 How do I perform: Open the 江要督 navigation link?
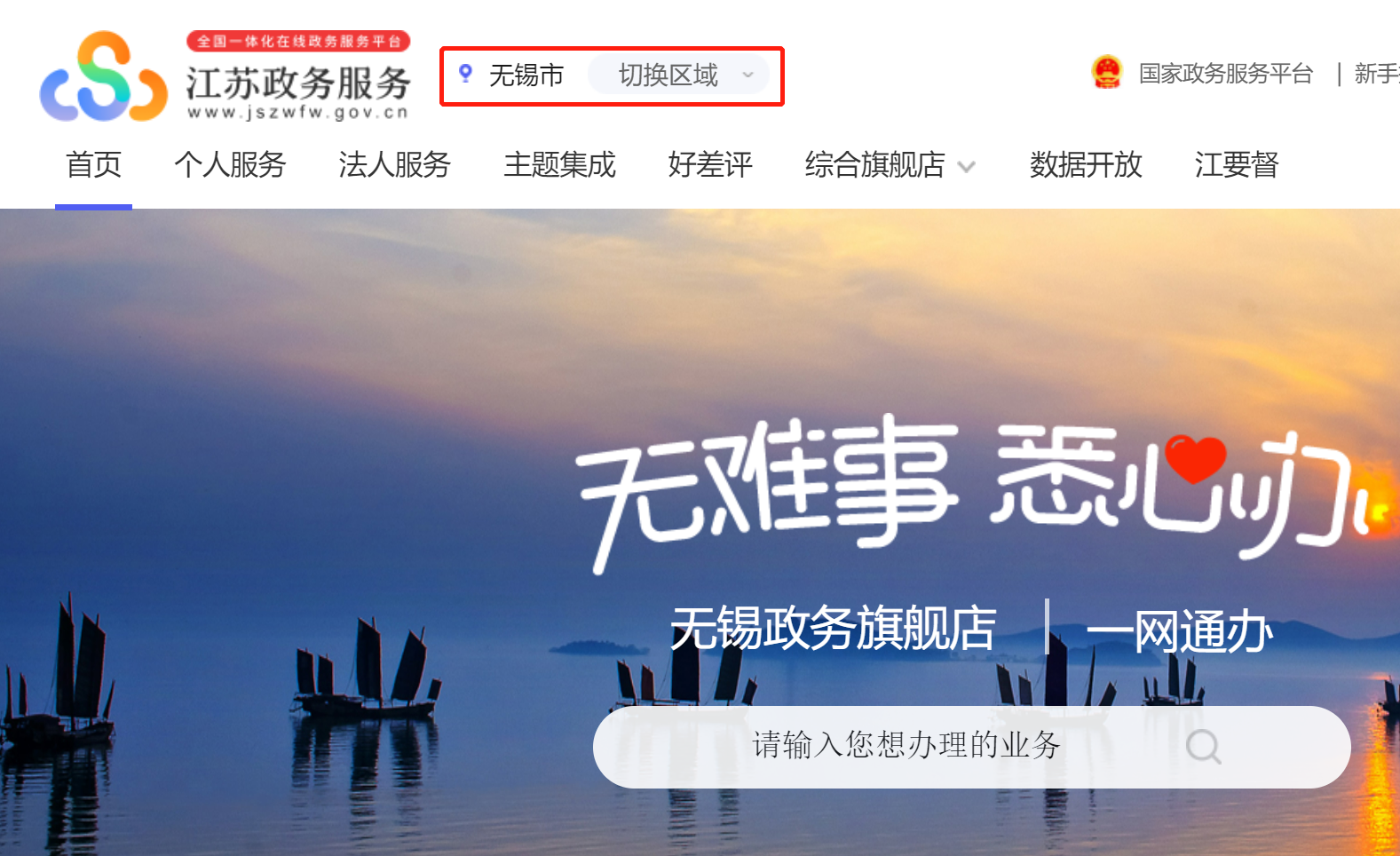click(1237, 165)
